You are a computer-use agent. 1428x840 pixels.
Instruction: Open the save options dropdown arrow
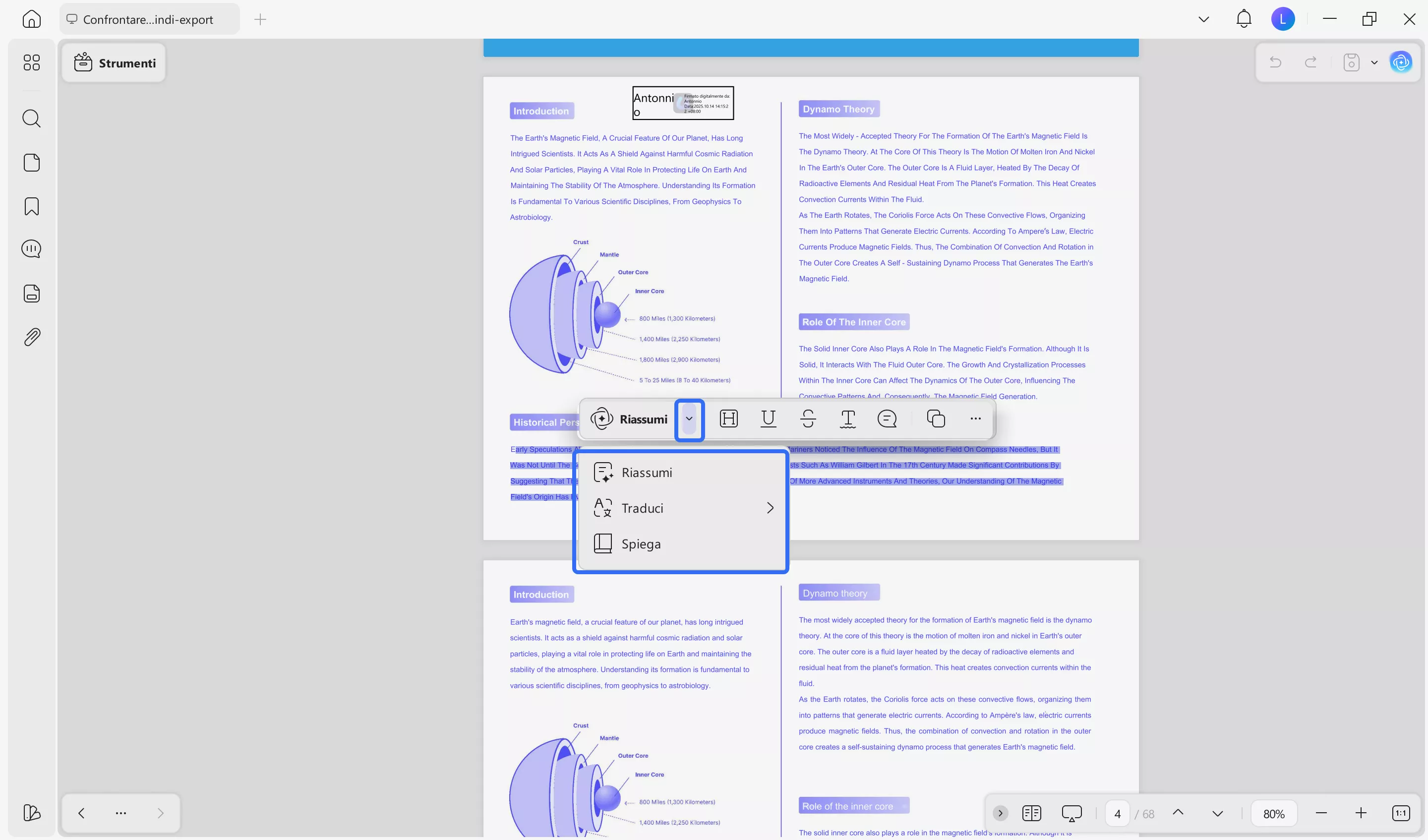(x=1374, y=62)
